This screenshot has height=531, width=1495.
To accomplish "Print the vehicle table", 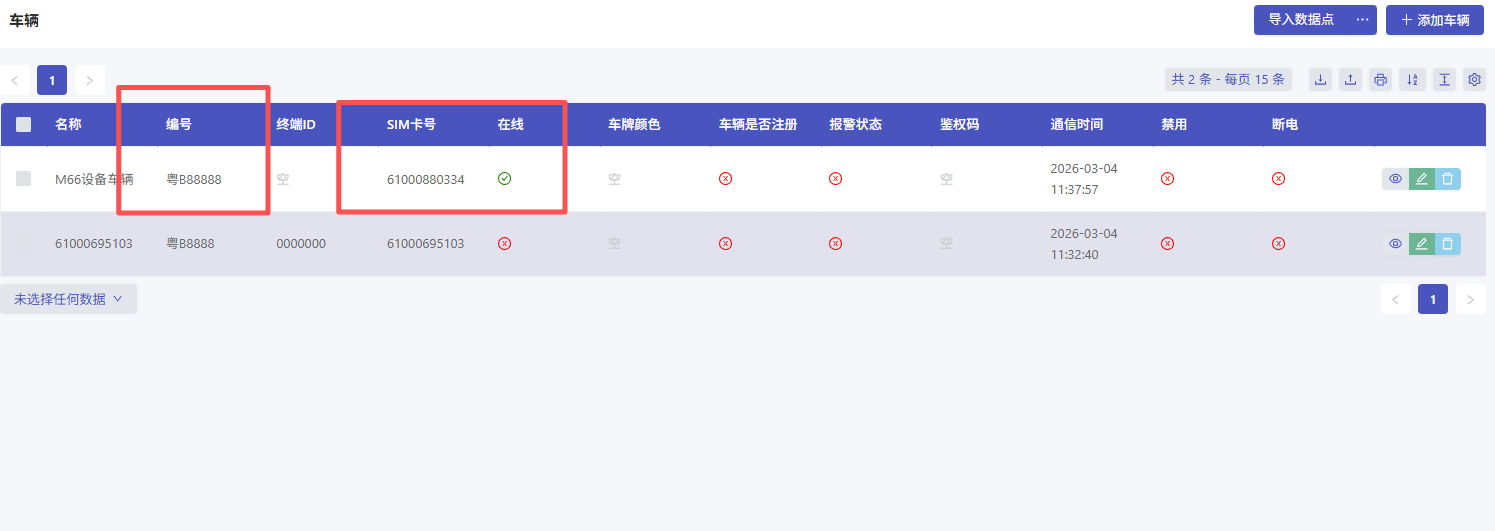I will pos(1381,80).
